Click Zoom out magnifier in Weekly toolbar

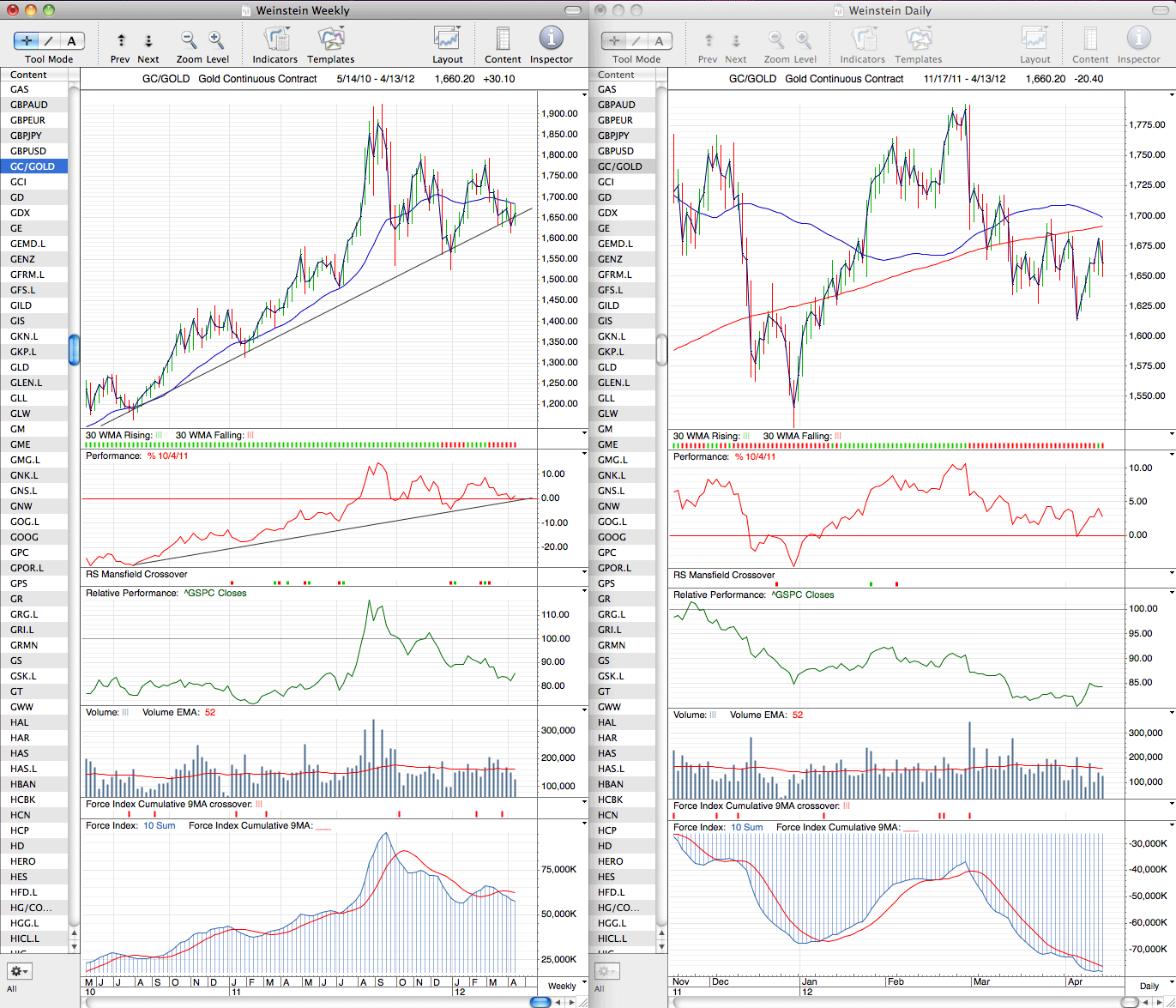coord(189,40)
